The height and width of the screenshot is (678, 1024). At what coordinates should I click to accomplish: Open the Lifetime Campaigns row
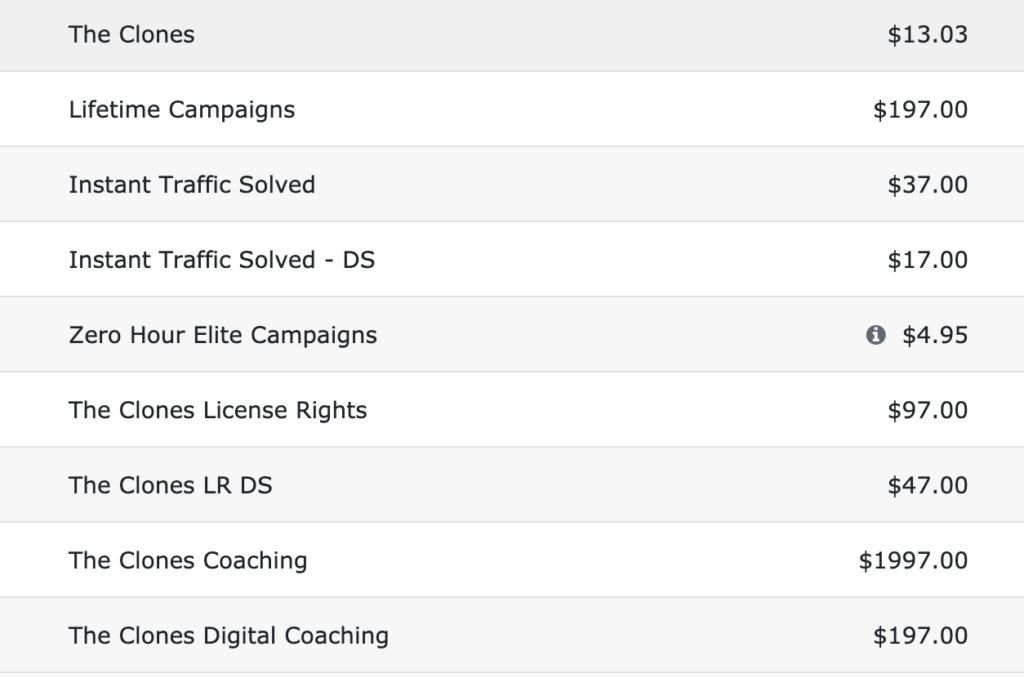tap(512, 109)
